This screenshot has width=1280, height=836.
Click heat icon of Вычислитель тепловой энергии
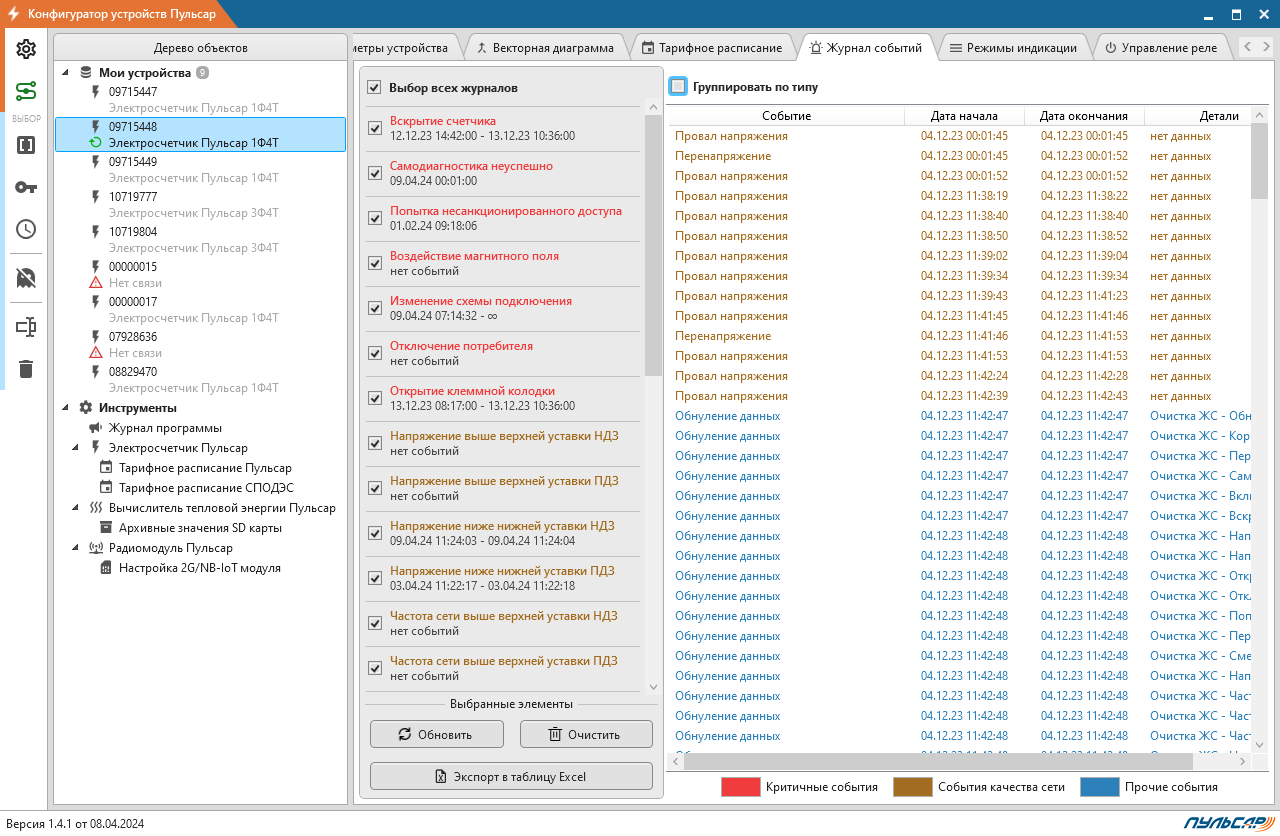96,508
